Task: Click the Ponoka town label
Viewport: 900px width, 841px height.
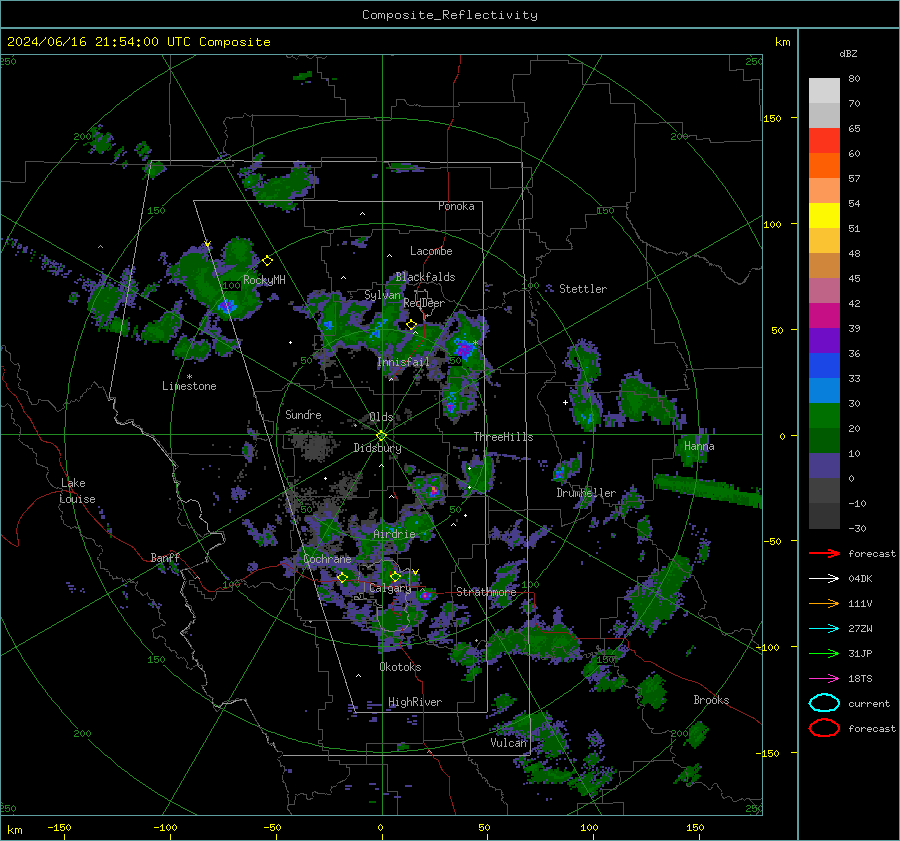Action: tap(456, 206)
